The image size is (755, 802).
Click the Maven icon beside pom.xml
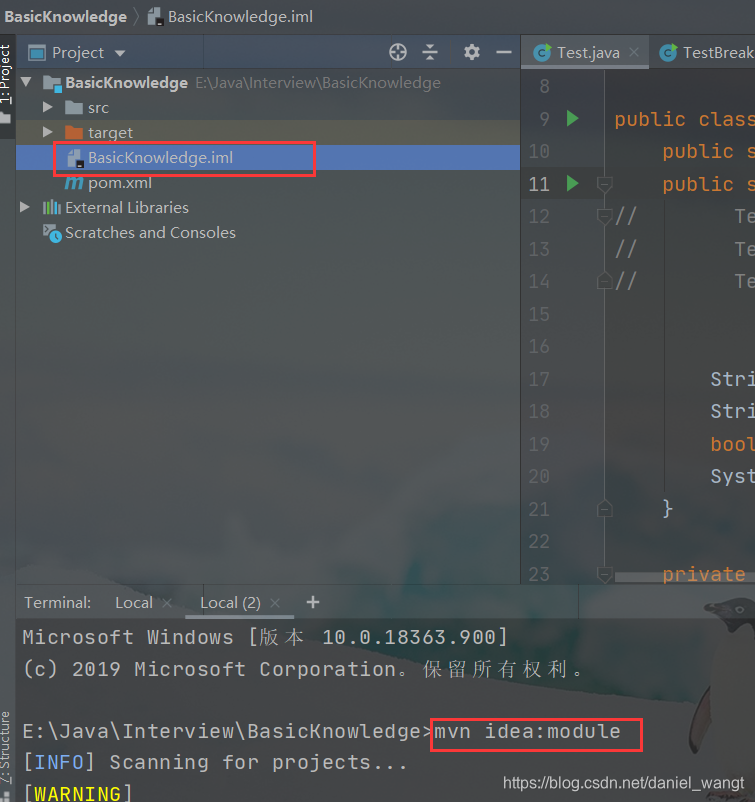(x=74, y=183)
